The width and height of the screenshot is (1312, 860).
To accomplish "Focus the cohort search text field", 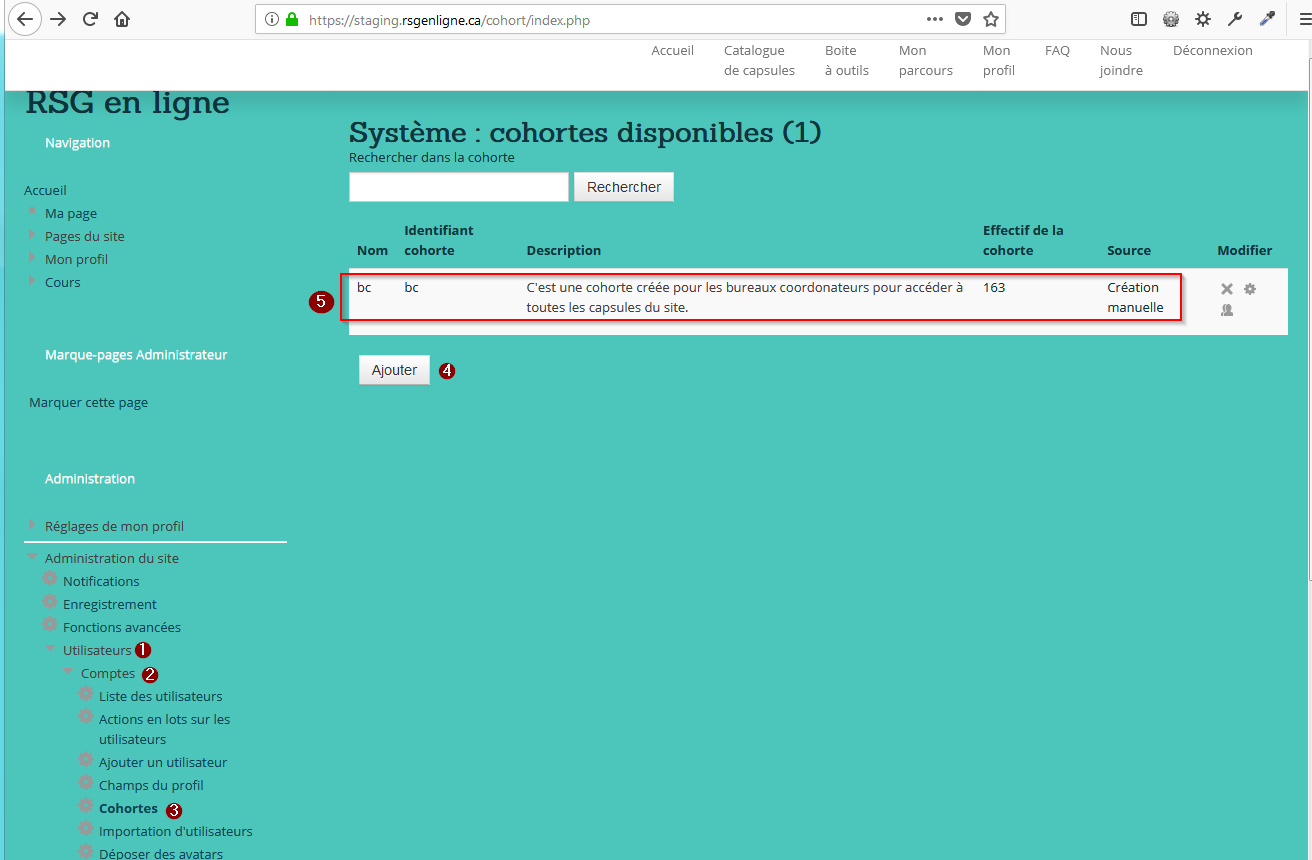I will click(458, 187).
